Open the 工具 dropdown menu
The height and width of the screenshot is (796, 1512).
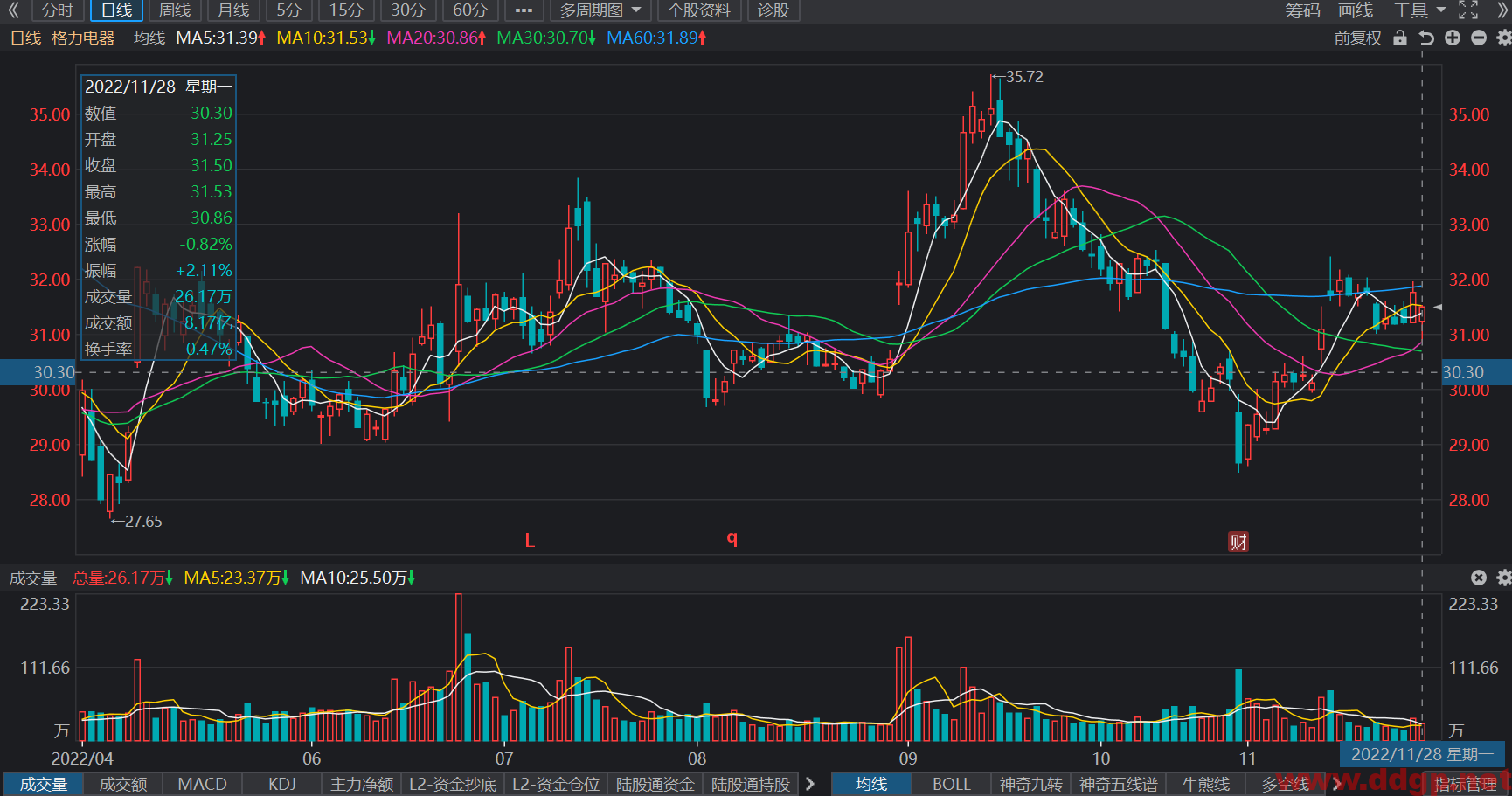(1419, 10)
